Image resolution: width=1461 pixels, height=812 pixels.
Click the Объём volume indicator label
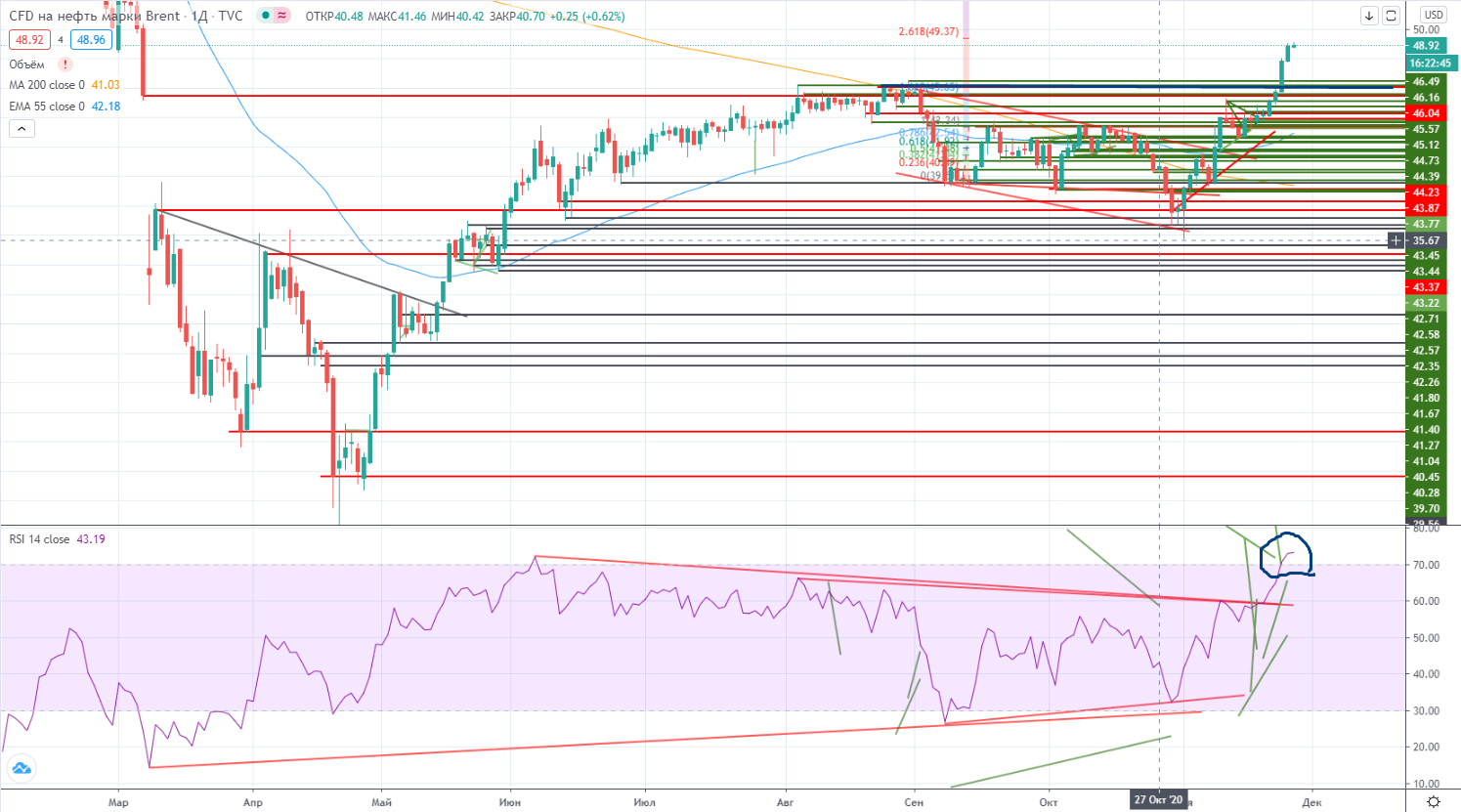point(27,64)
